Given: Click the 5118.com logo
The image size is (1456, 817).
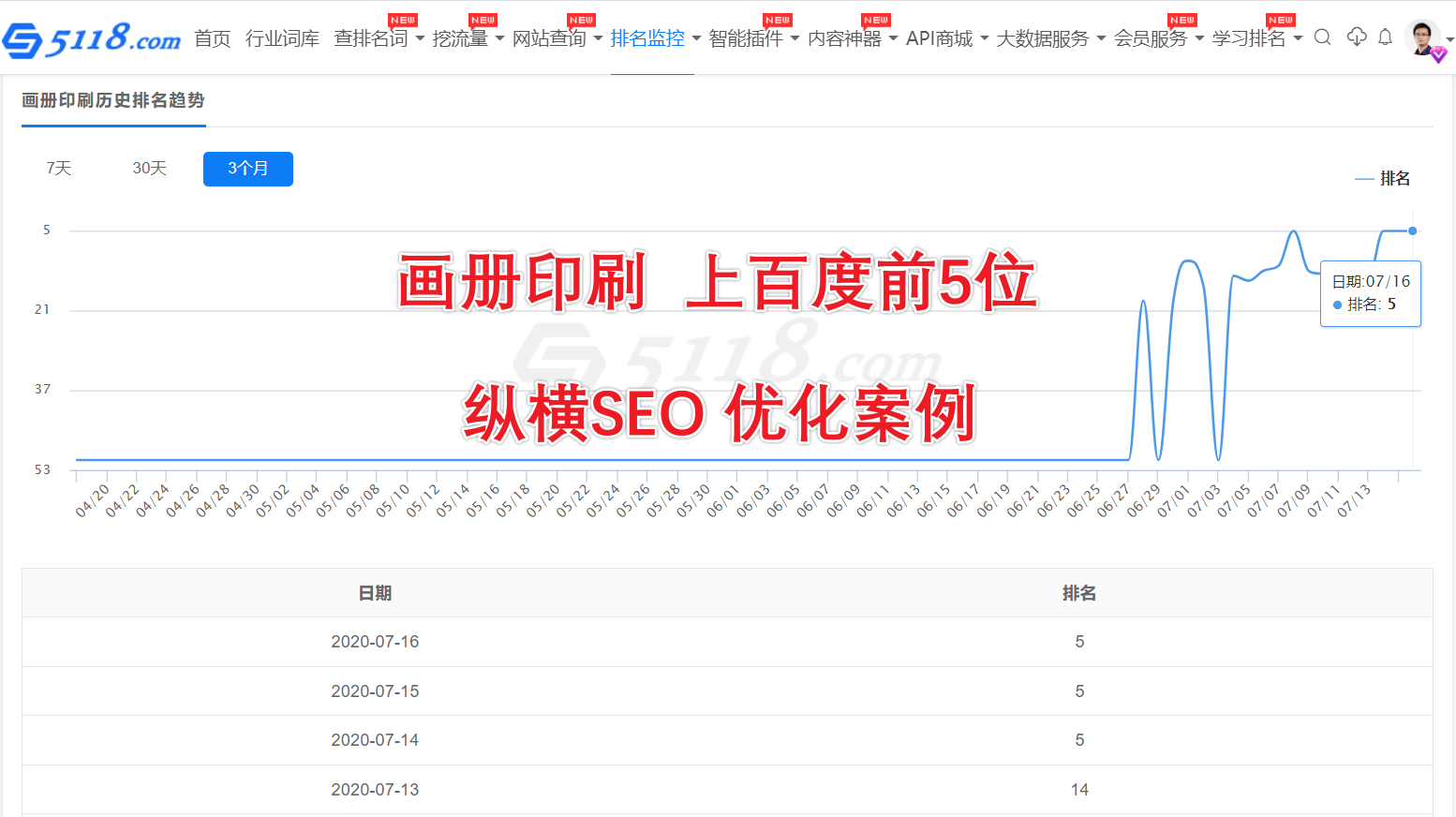Looking at the screenshot, I should pos(92,39).
